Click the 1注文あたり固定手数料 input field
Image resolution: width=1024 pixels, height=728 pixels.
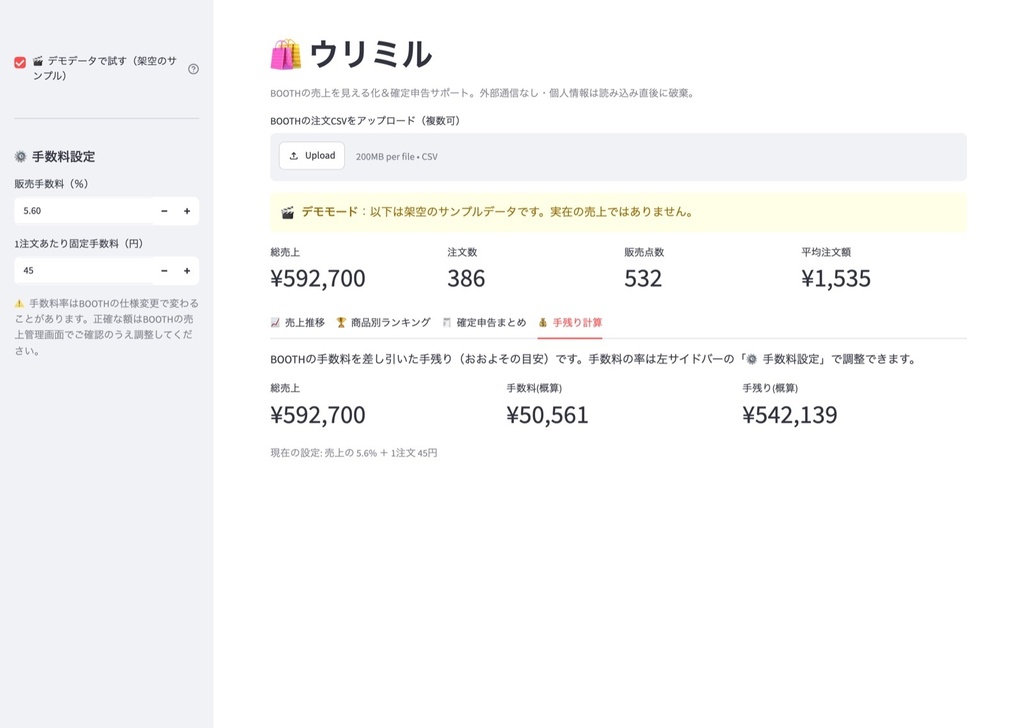(x=84, y=270)
